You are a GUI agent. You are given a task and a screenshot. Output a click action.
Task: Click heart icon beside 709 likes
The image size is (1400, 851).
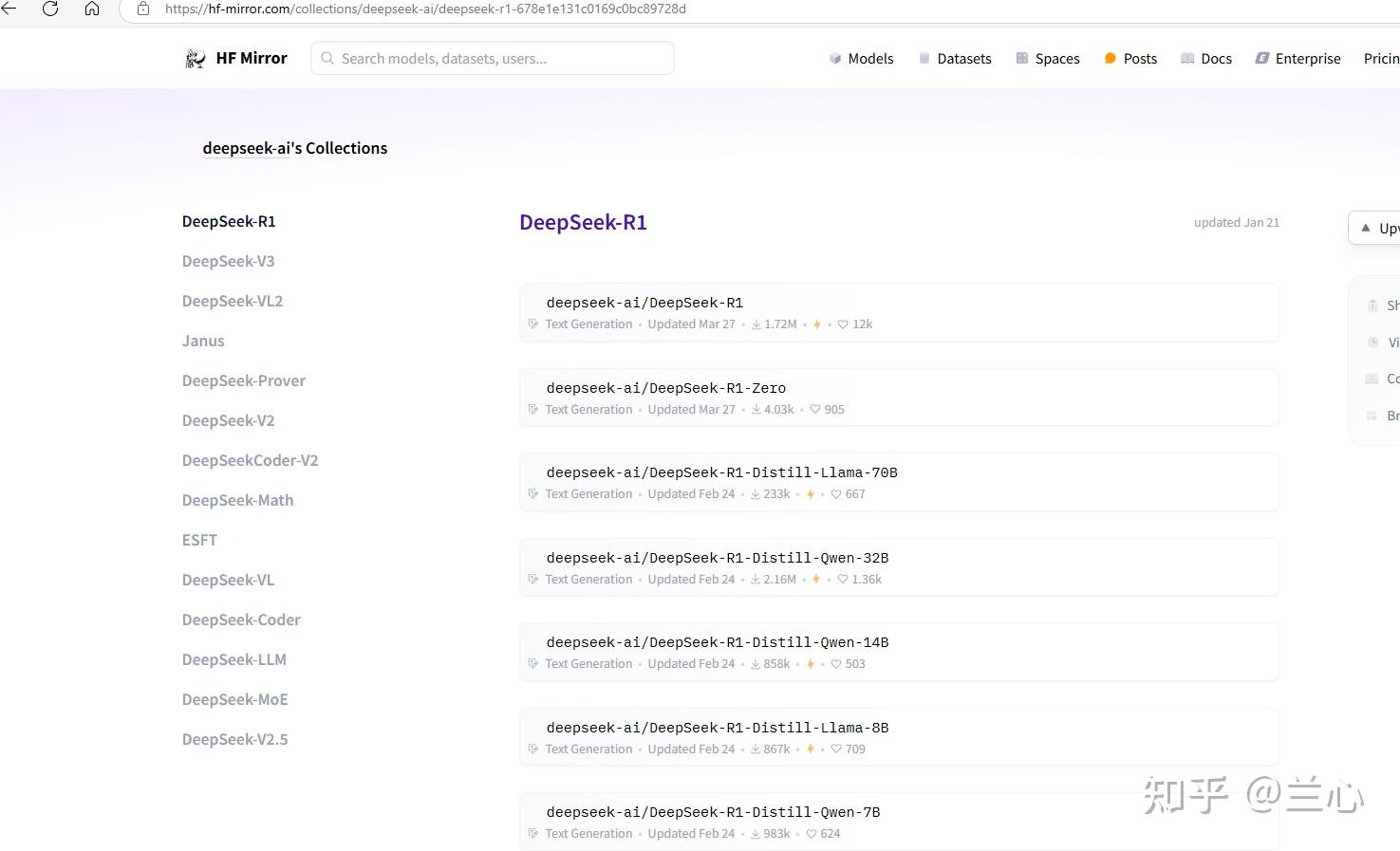point(836,749)
